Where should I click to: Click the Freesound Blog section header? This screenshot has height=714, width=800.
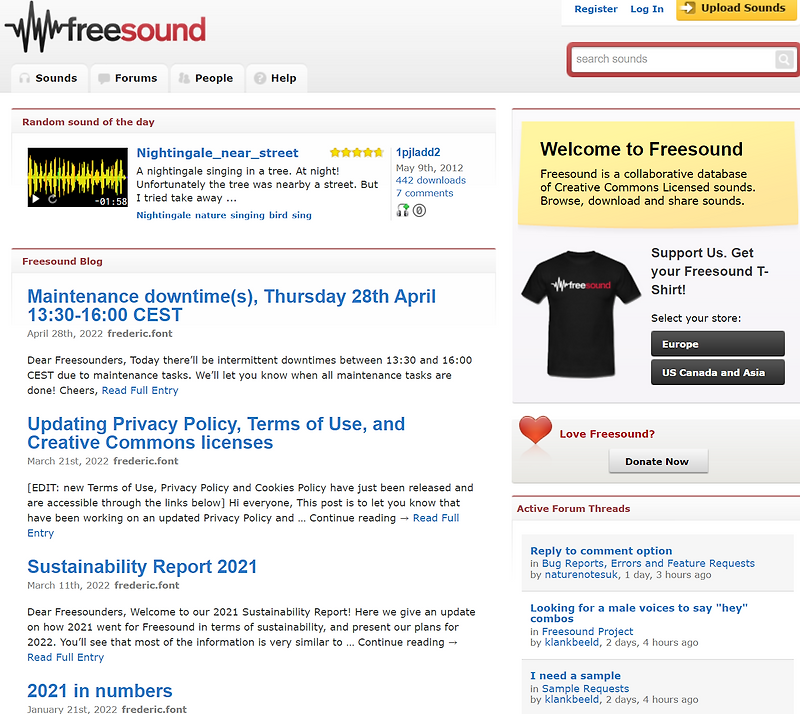62,261
